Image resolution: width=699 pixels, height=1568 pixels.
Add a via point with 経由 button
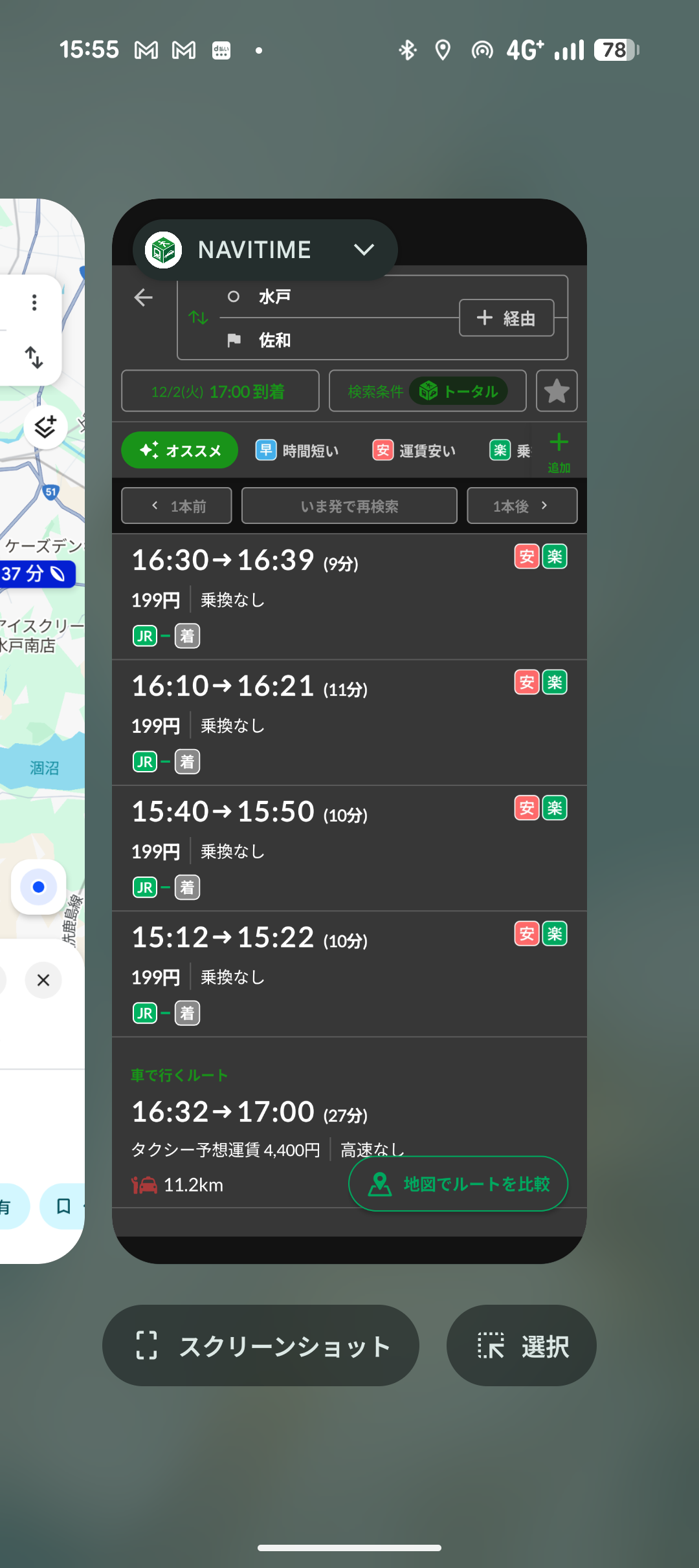(506, 318)
